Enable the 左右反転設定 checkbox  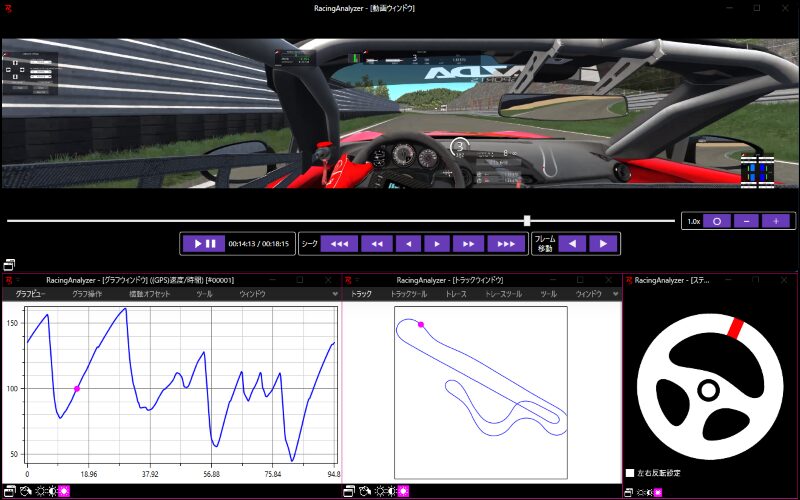(x=629, y=473)
